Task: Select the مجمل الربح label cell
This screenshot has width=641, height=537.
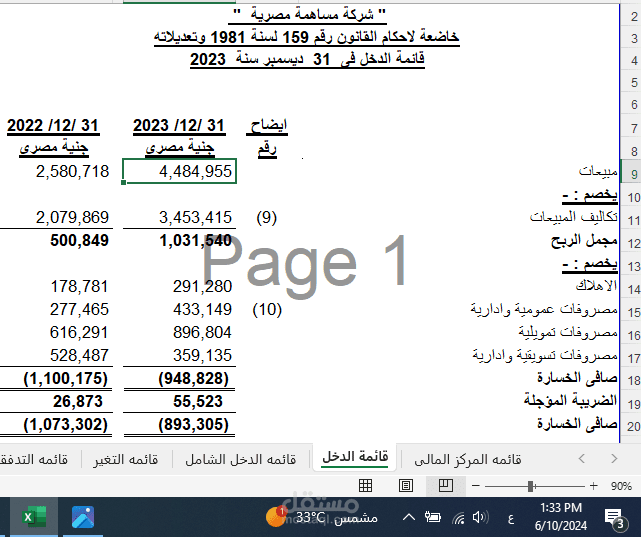Action: (584, 240)
